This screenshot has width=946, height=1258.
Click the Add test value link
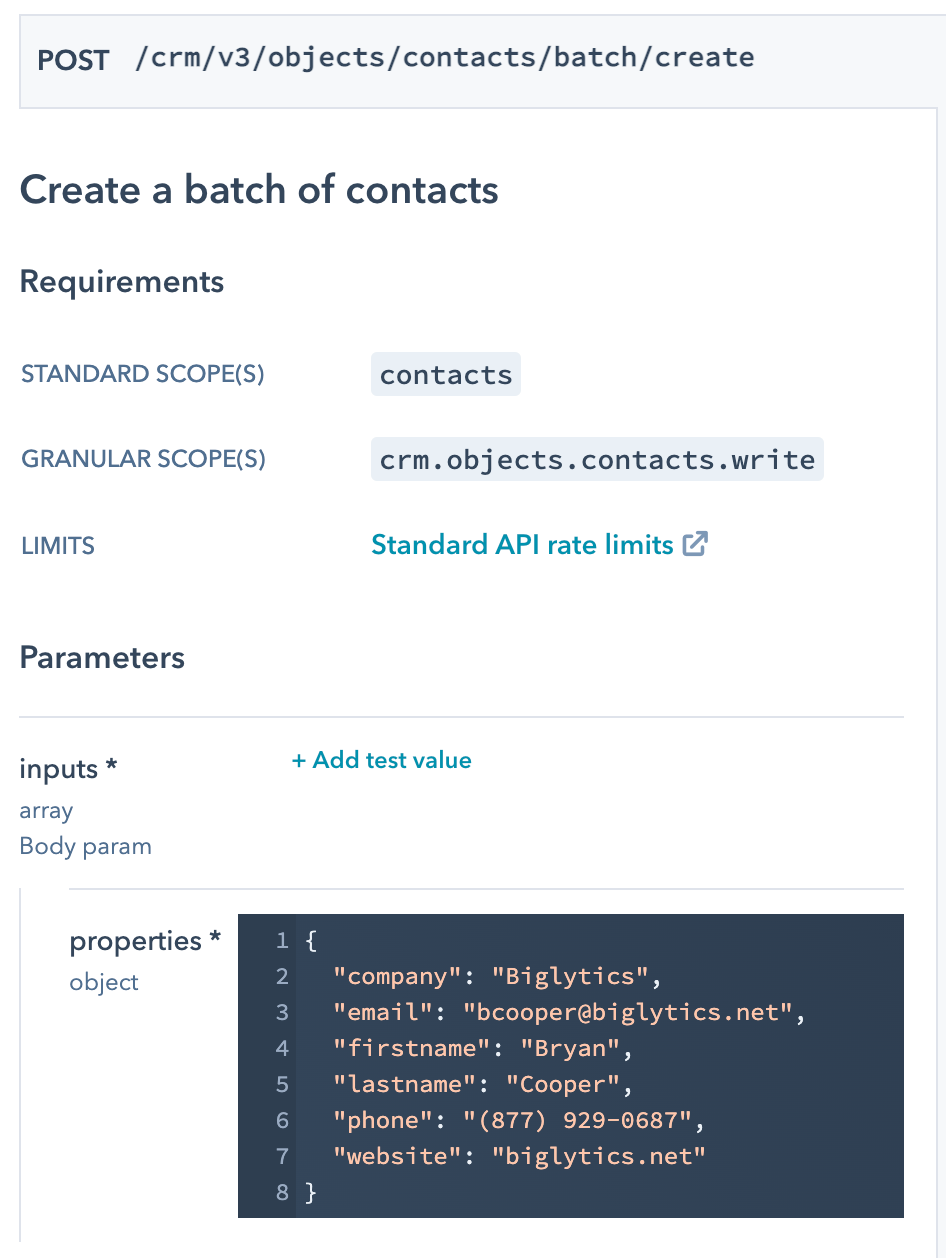click(x=391, y=760)
